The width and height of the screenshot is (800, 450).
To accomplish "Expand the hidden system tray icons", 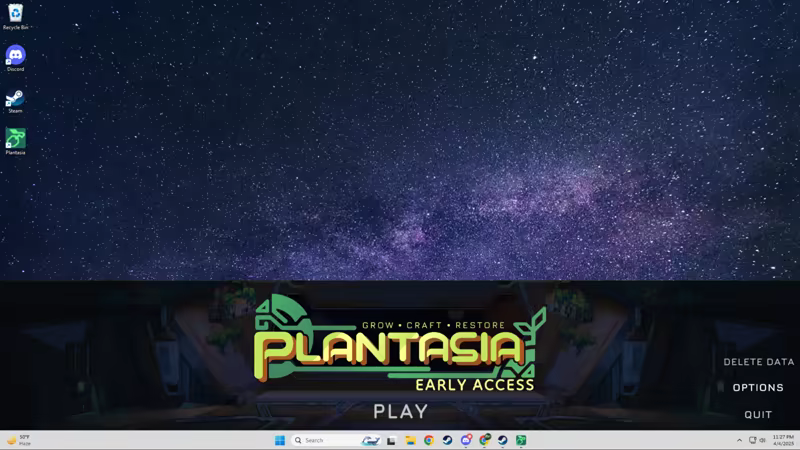I will [x=740, y=440].
